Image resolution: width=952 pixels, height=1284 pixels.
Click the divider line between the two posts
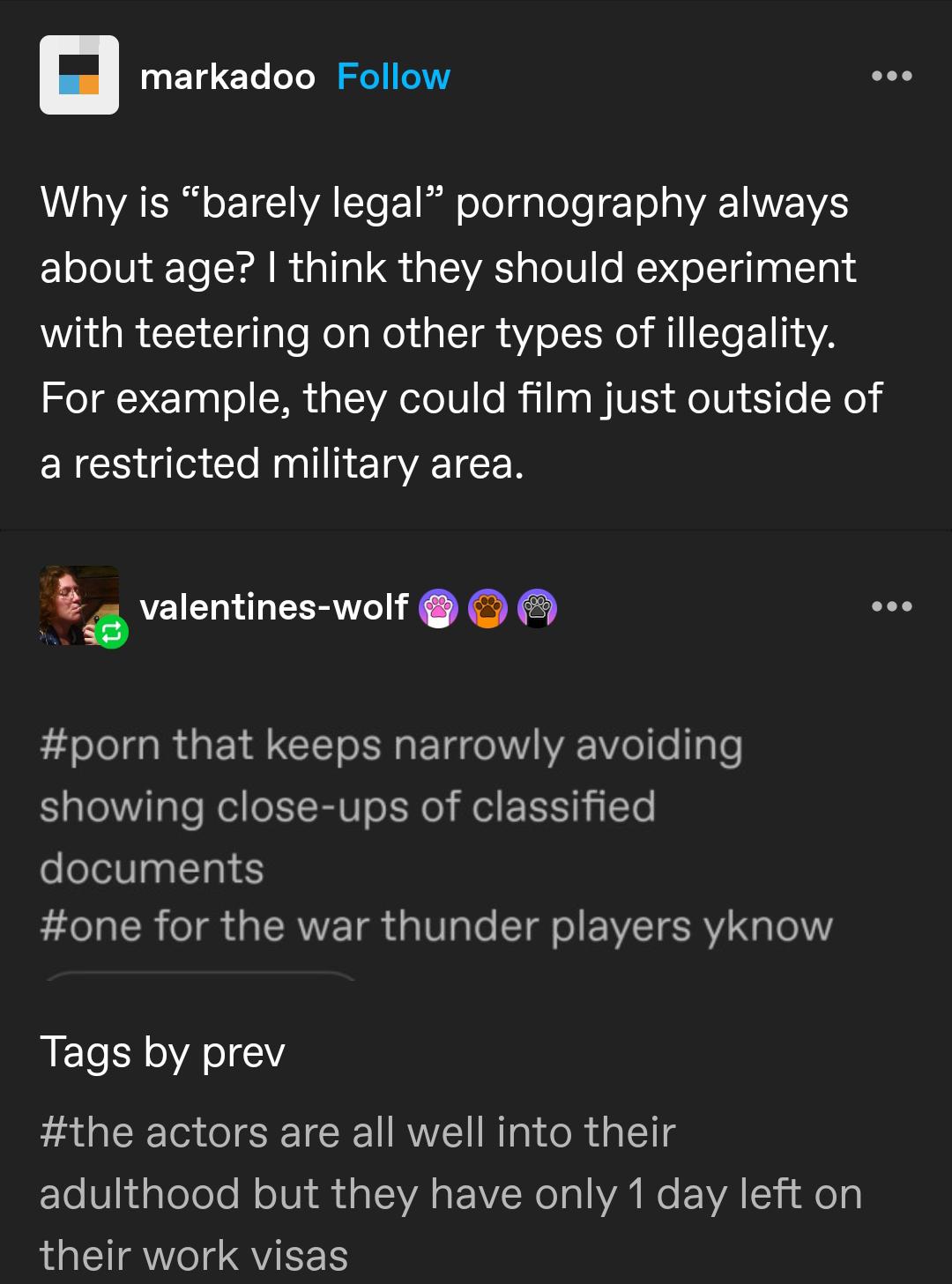point(476,530)
